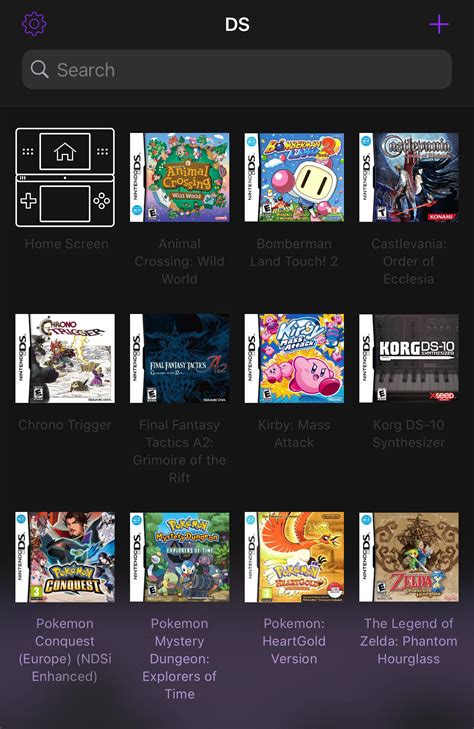Open the Korg DS-10 Synthesizer cover
This screenshot has width=474, height=729.
click(x=408, y=358)
